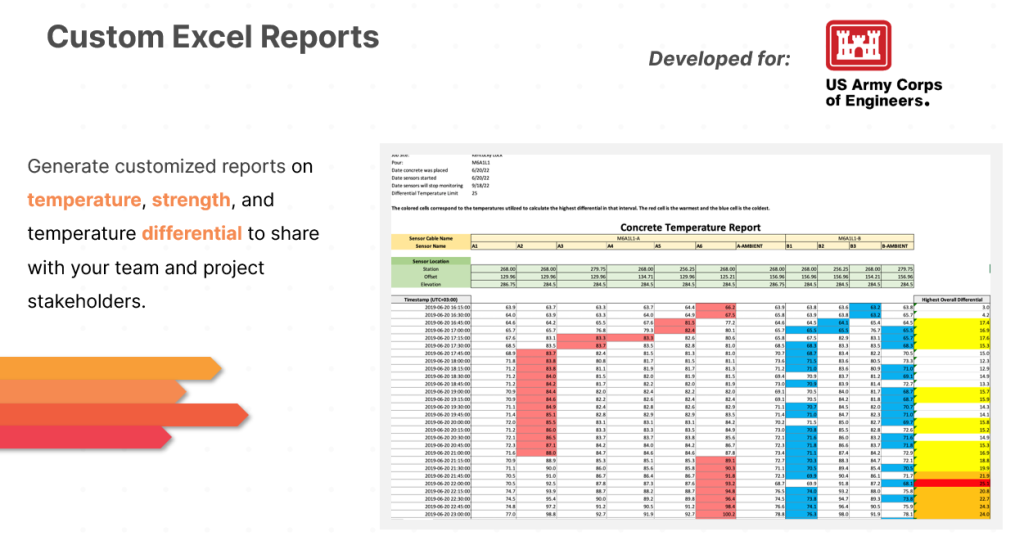Click the 'A6' sensor column header
Screen dimensions: 1024x559
(716, 246)
